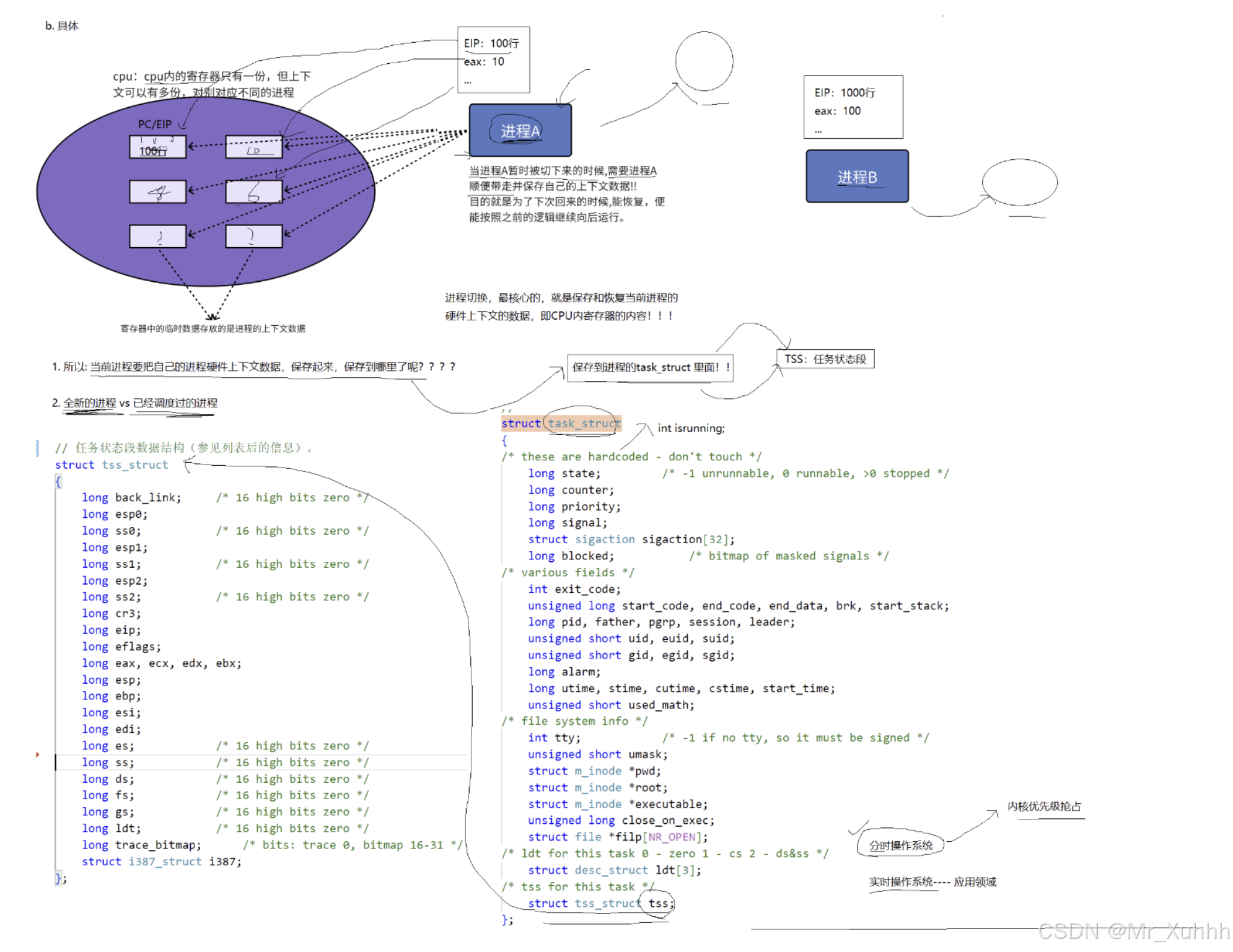Viewport: 1233px width, 952px height.
Task: Click the paragraph beginning '进程切换，最核心的'
Action: click(561, 307)
